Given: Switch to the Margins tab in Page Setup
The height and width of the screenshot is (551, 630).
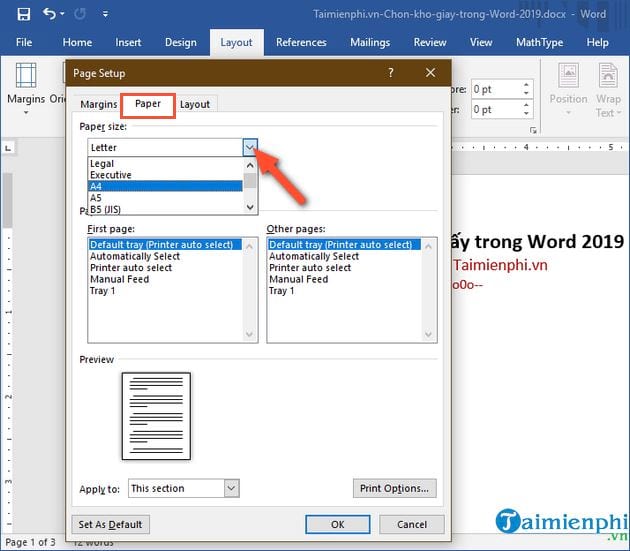Looking at the screenshot, I should [x=98, y=104].
